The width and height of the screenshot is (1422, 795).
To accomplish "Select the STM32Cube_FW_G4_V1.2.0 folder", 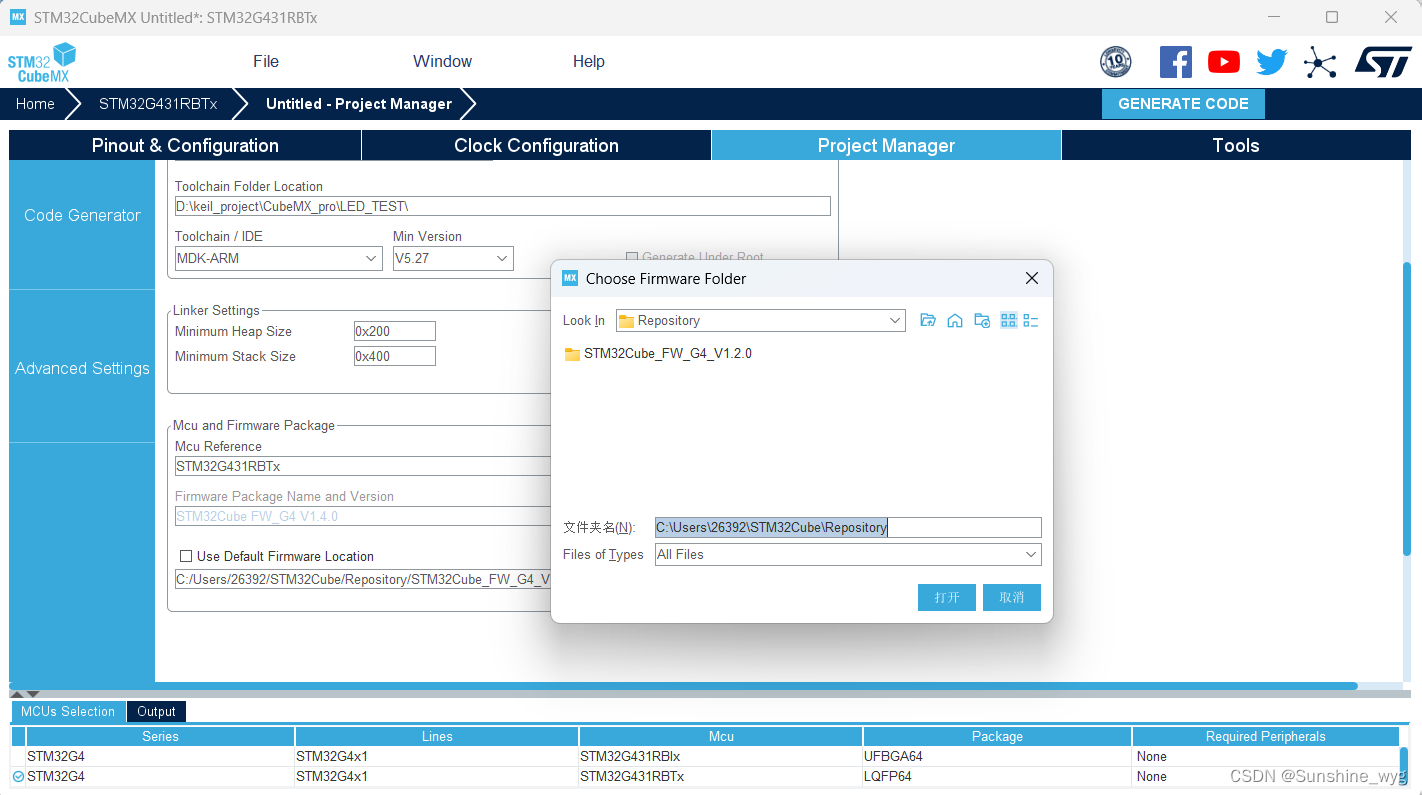I will (x=659, y=354).
